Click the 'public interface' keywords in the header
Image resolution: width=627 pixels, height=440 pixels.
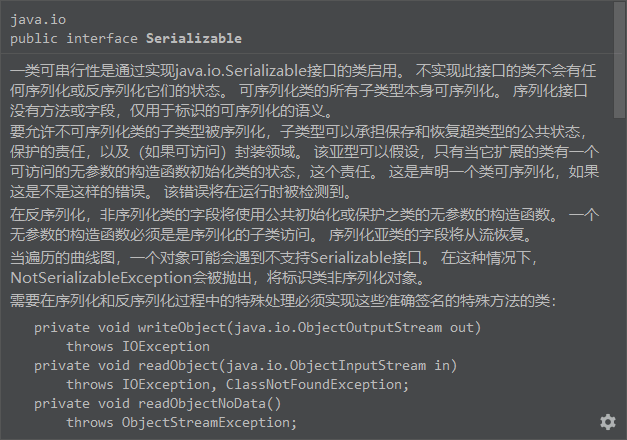(x=74, y=39)
